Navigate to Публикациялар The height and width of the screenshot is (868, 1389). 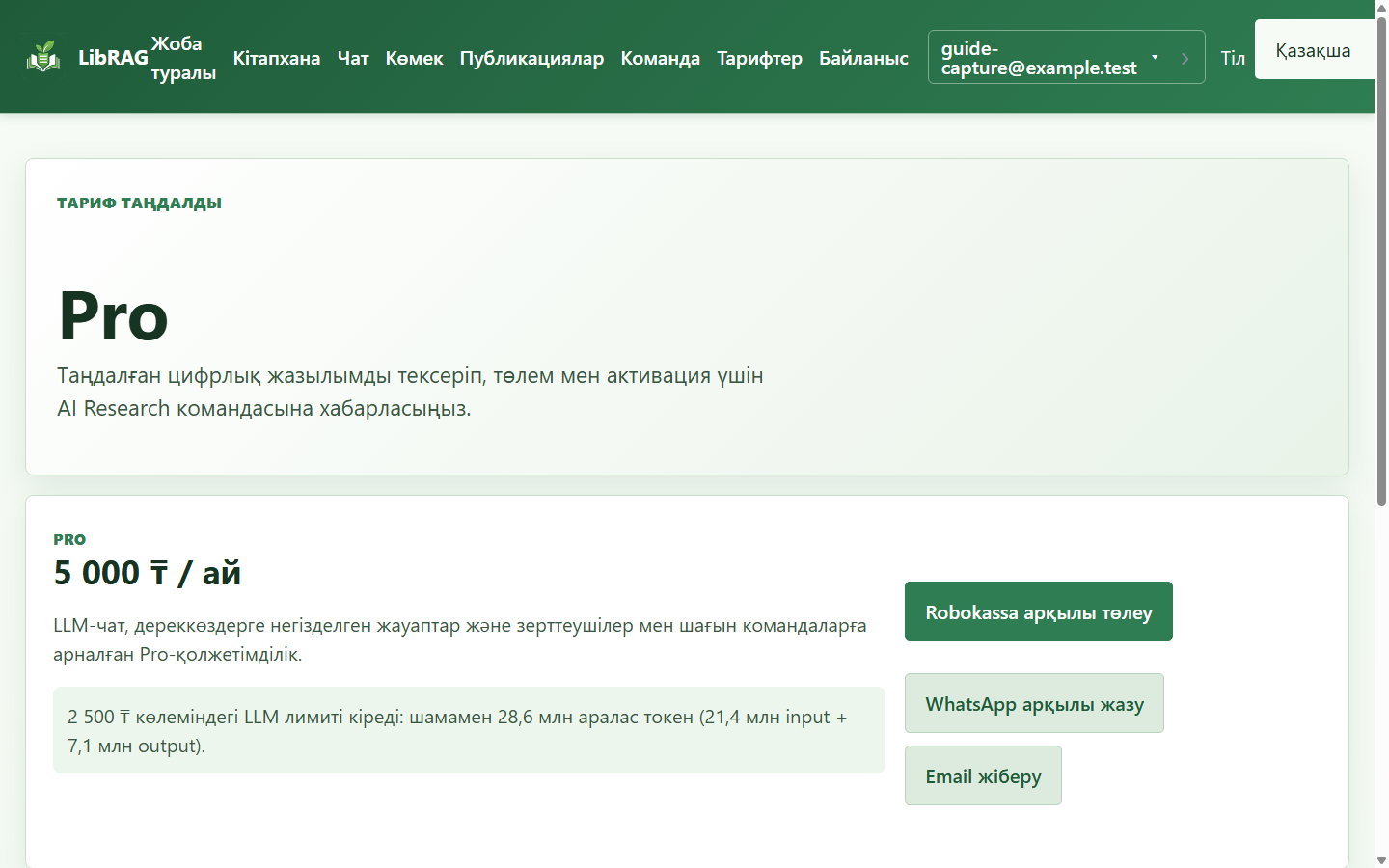(x=531, y=58)
